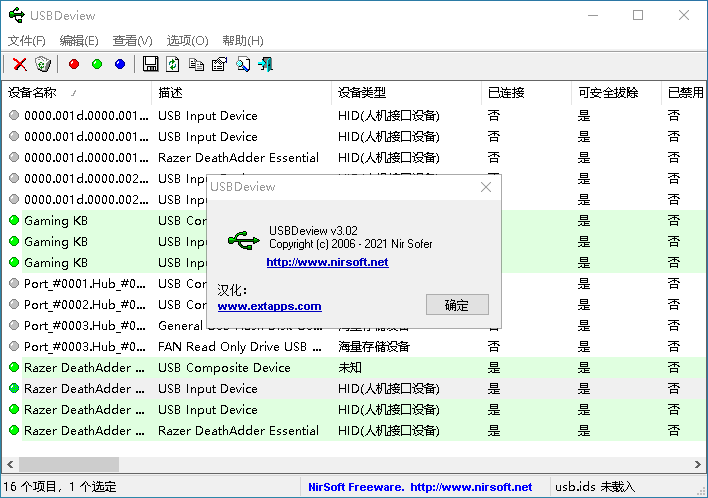Click the floppy disk save icon
Viewport: 708px width, 498px height.
pos(150,64)
